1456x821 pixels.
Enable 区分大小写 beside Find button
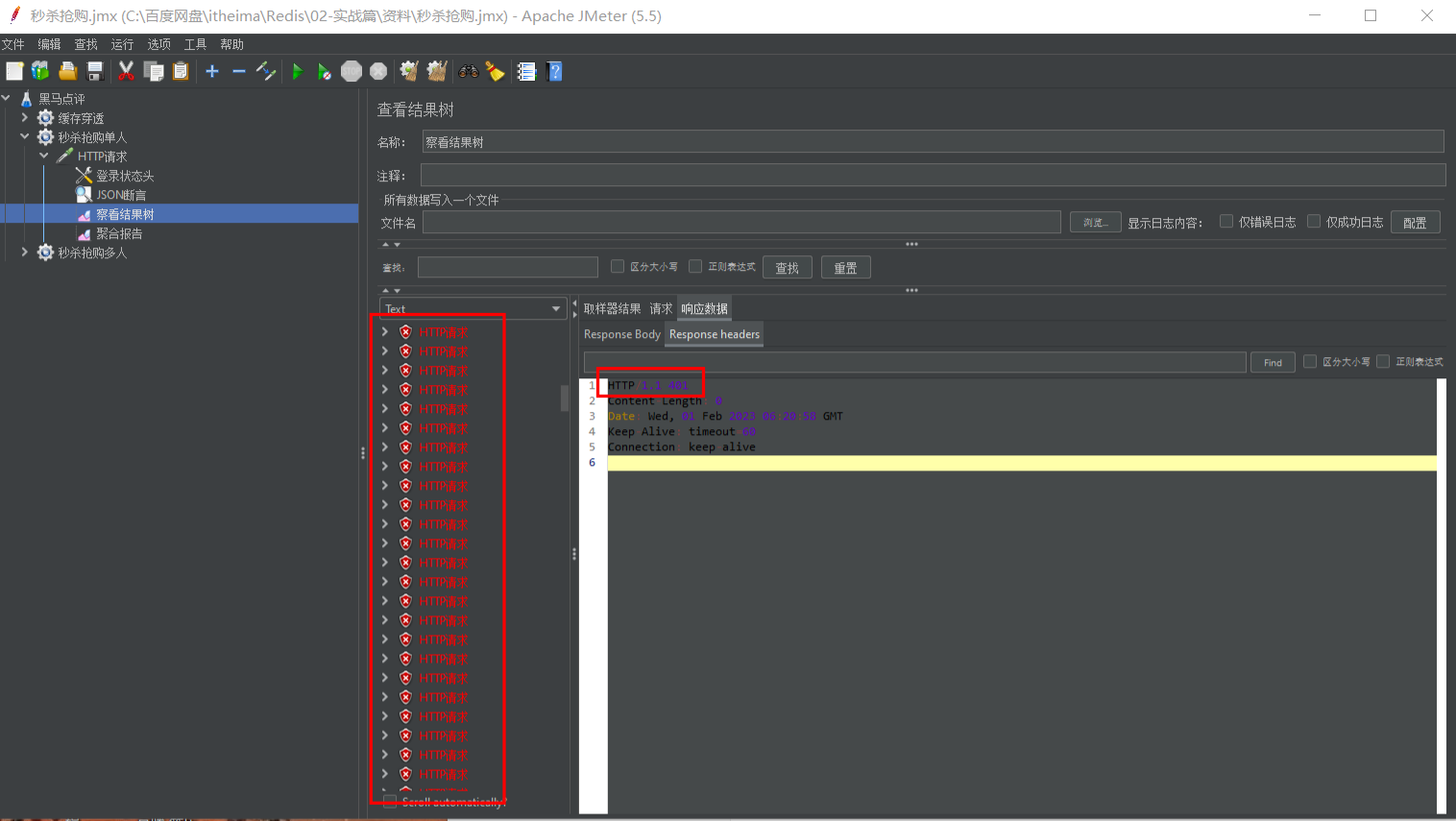click(1309, 361)
